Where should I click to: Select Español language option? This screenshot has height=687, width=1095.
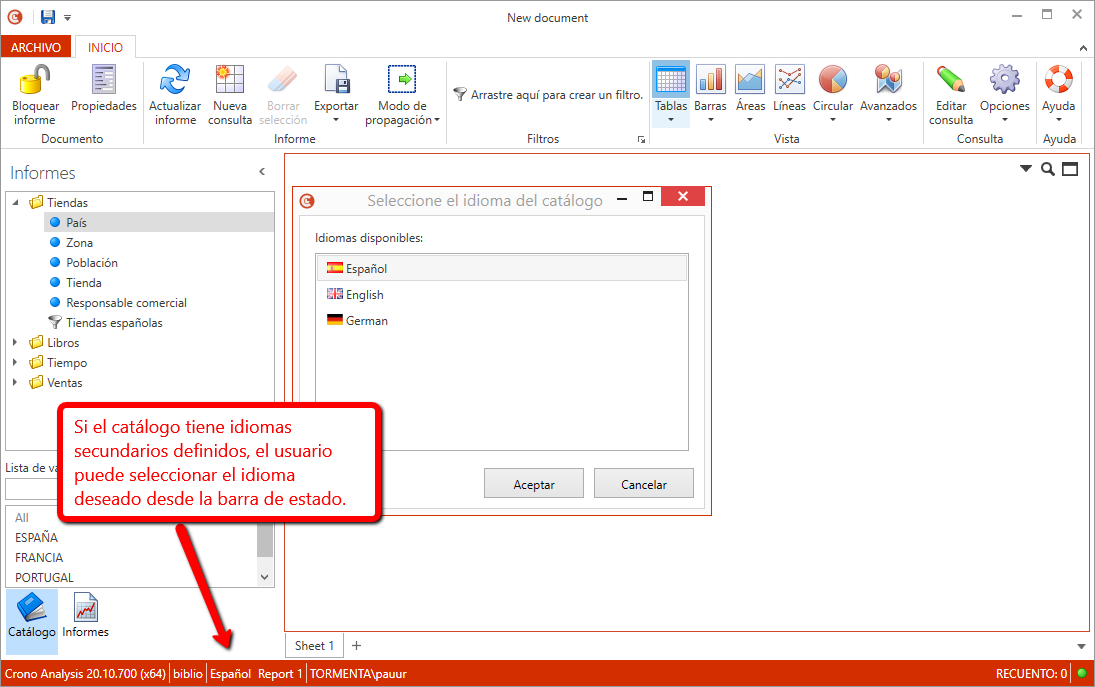pos(366,269)
